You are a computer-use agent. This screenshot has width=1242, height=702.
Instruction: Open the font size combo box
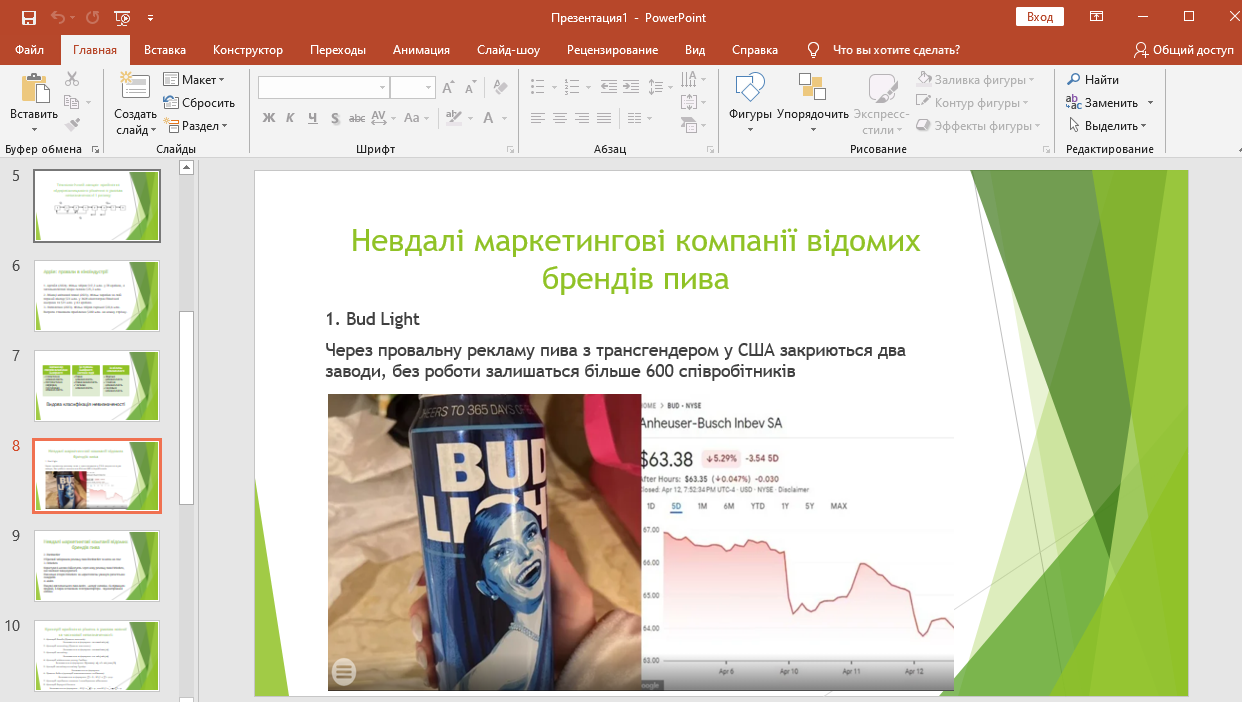tap(412, 88)
